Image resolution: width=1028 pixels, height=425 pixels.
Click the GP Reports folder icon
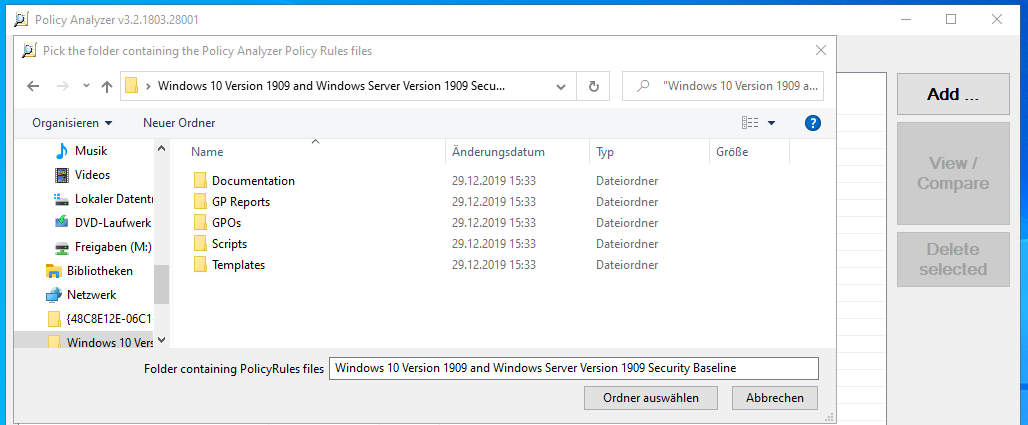pos(200,201)
